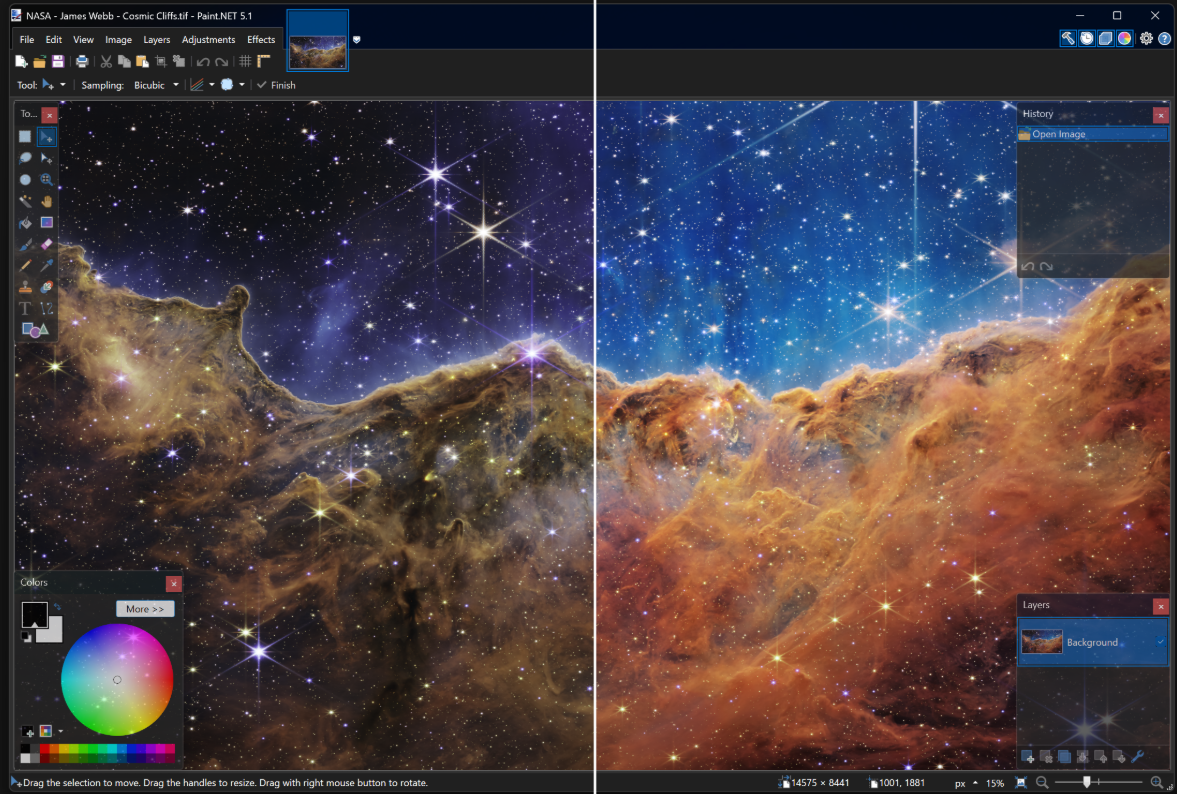Activate the Color Picker tool
Image resolution: width=1177 pixels, height=794 pixels.
[x=47, y=265]
